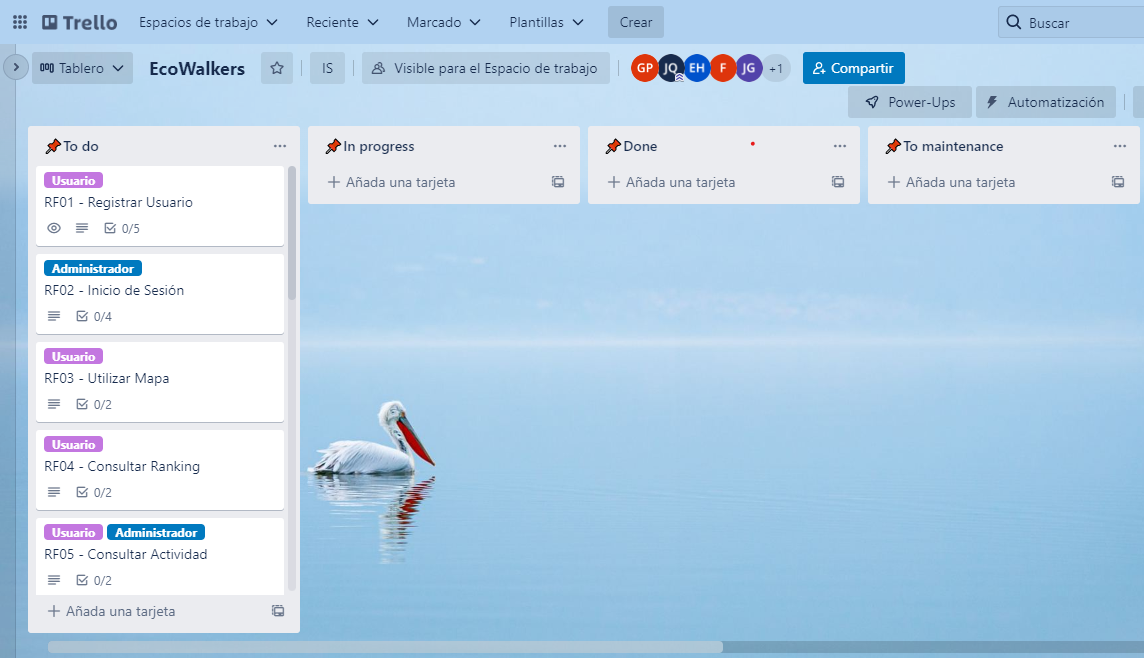Open the RF02 - Inicio de Sesión card
1144x658 pixels.
pos(160,294)
